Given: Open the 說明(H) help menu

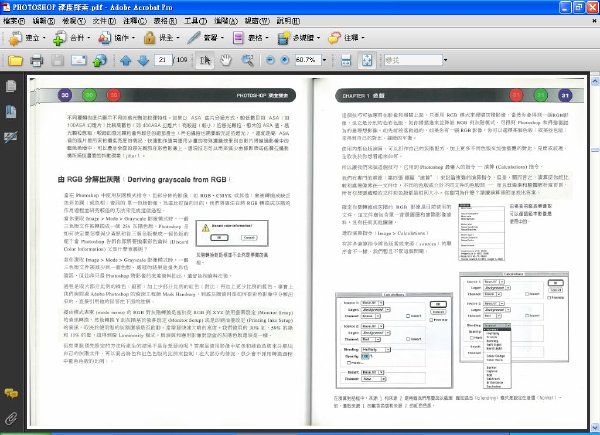Looking at the screenshot, I should pyautogui.click(x=288, y=21).
